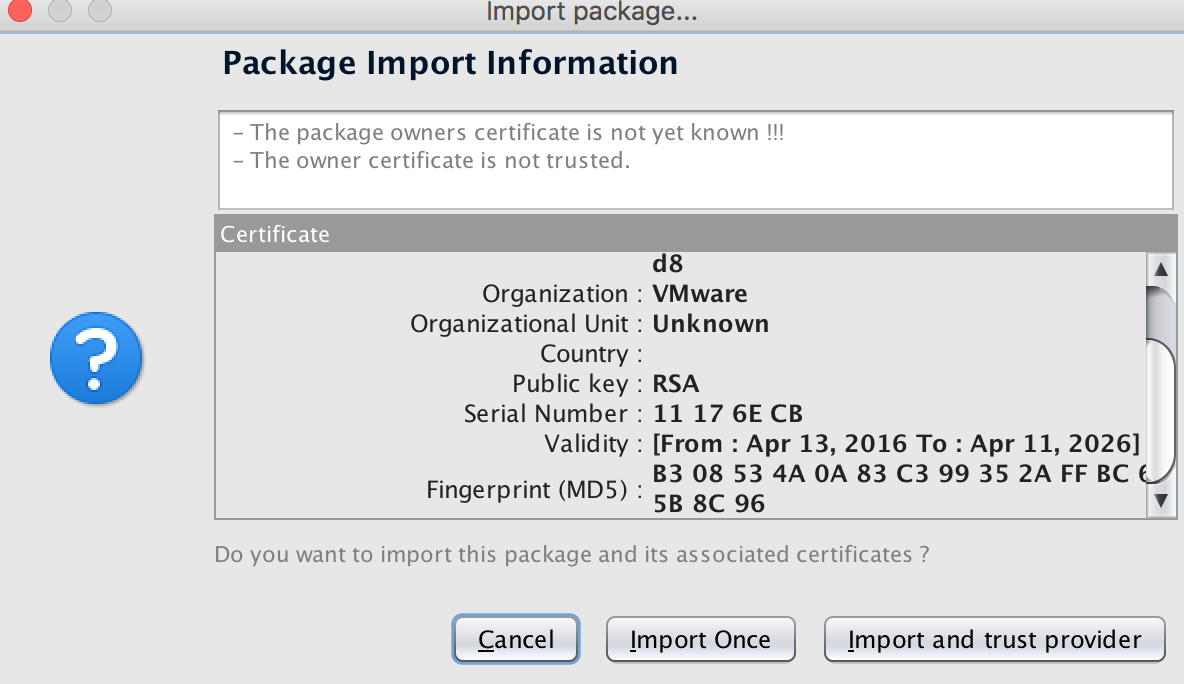
Task: Click the VMware organization value
Action: [x=700, y=294]
